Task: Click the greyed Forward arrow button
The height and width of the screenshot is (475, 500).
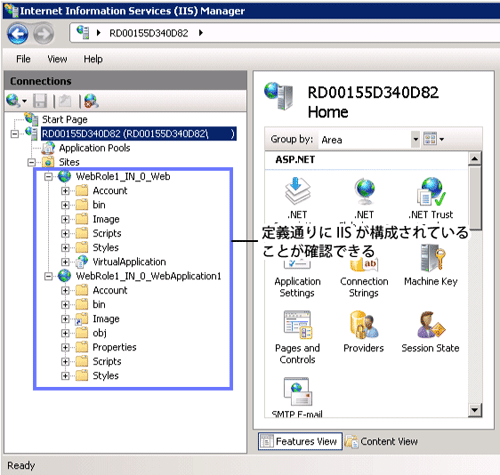Action: 44,34
